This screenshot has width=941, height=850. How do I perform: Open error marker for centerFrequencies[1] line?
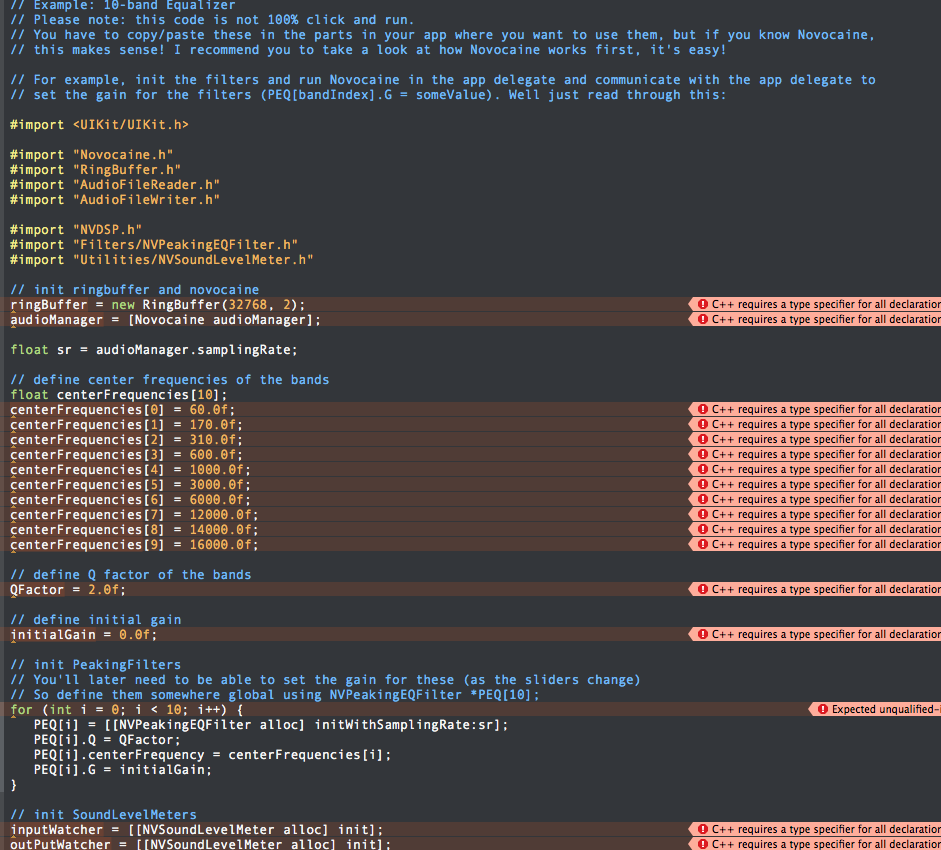tap(703, 424)
